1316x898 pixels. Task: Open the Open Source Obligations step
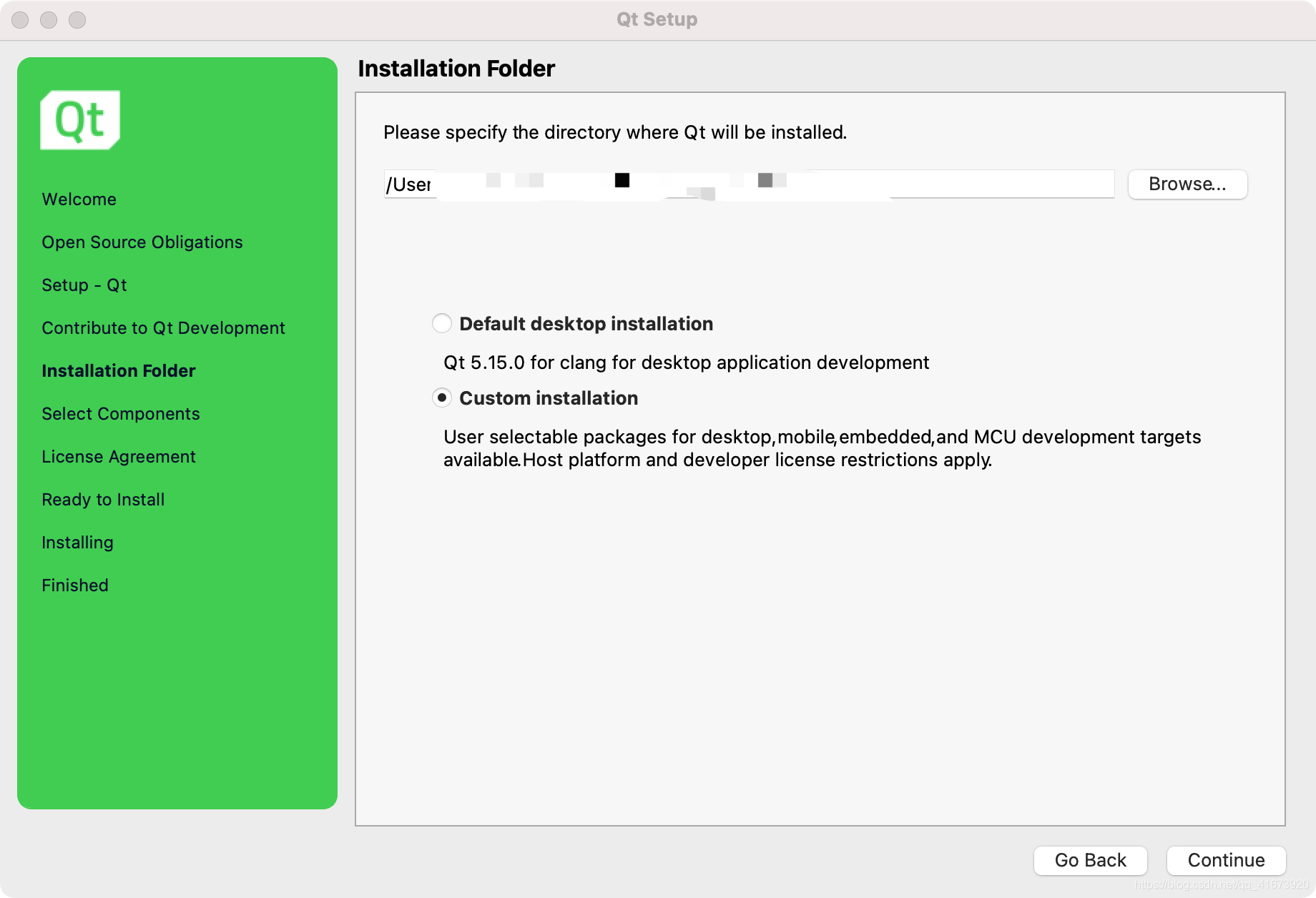coord(142,242)
